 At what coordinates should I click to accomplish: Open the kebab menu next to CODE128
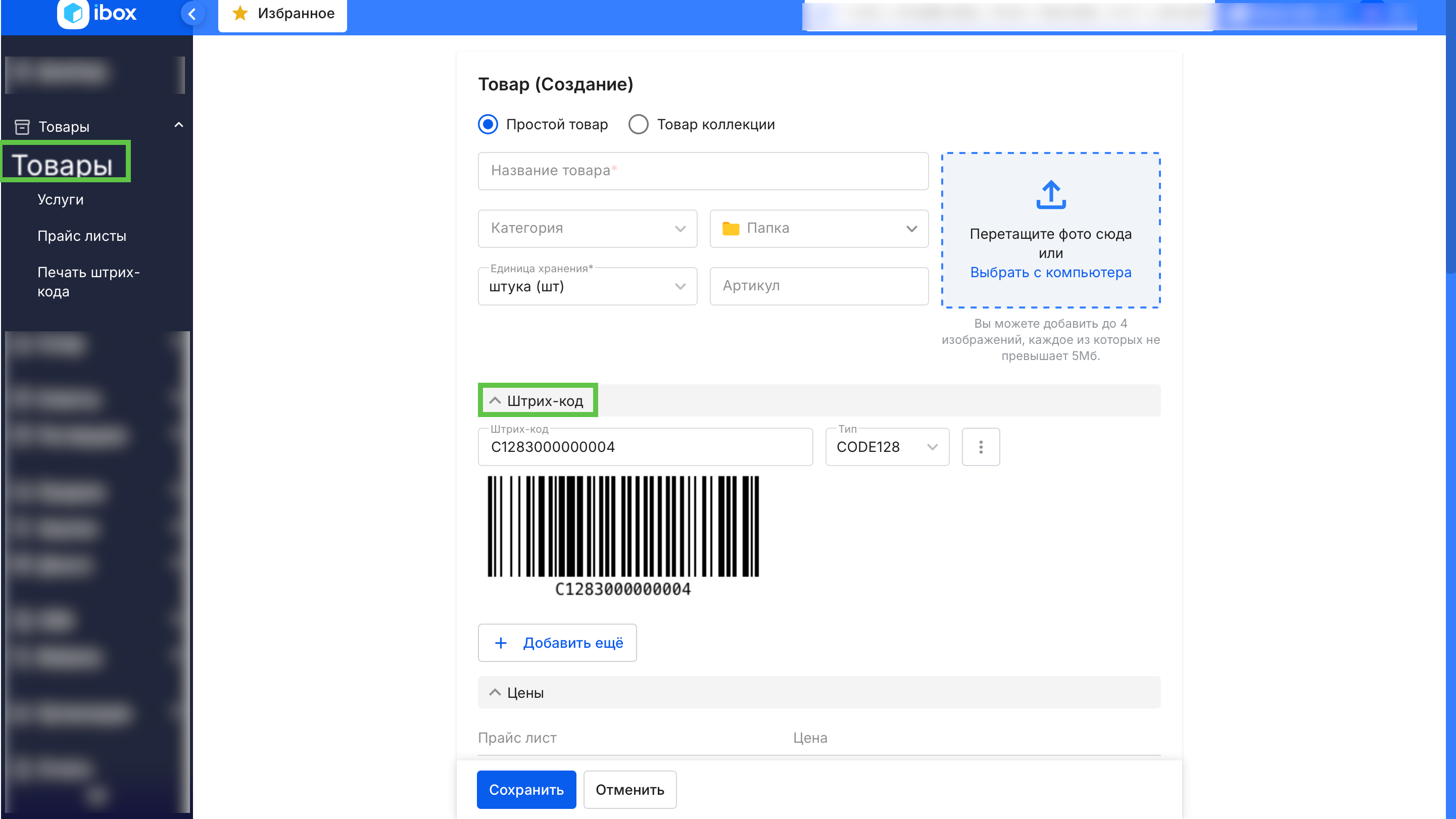tap(981, 447)
